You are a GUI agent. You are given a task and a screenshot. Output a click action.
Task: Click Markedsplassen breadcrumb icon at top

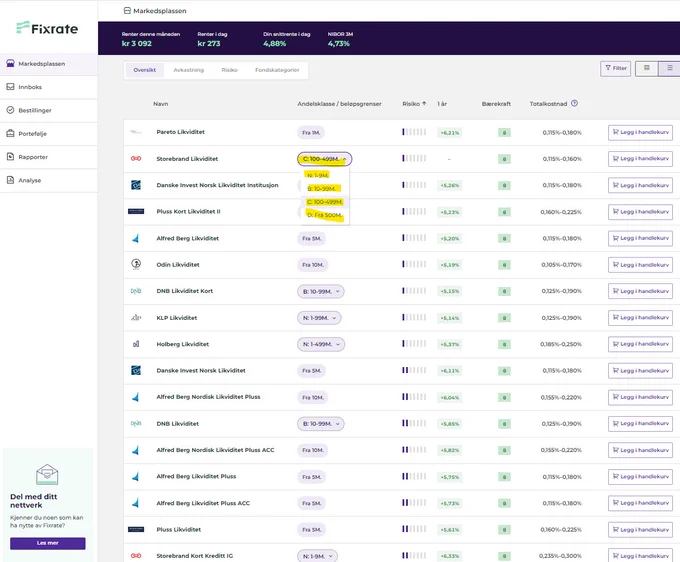pos(127,10)
